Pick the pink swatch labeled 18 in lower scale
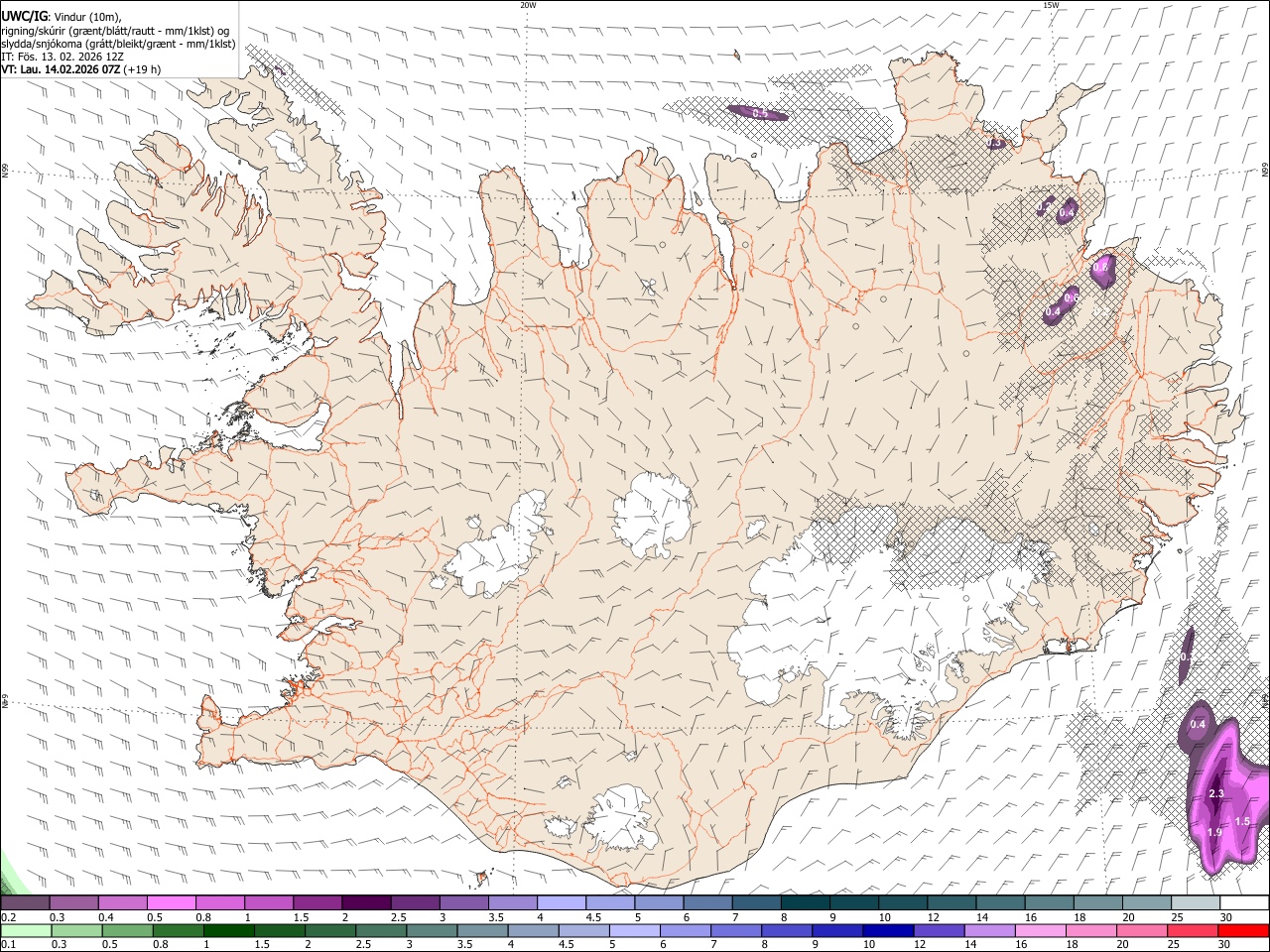 [x=1091, y=930]
